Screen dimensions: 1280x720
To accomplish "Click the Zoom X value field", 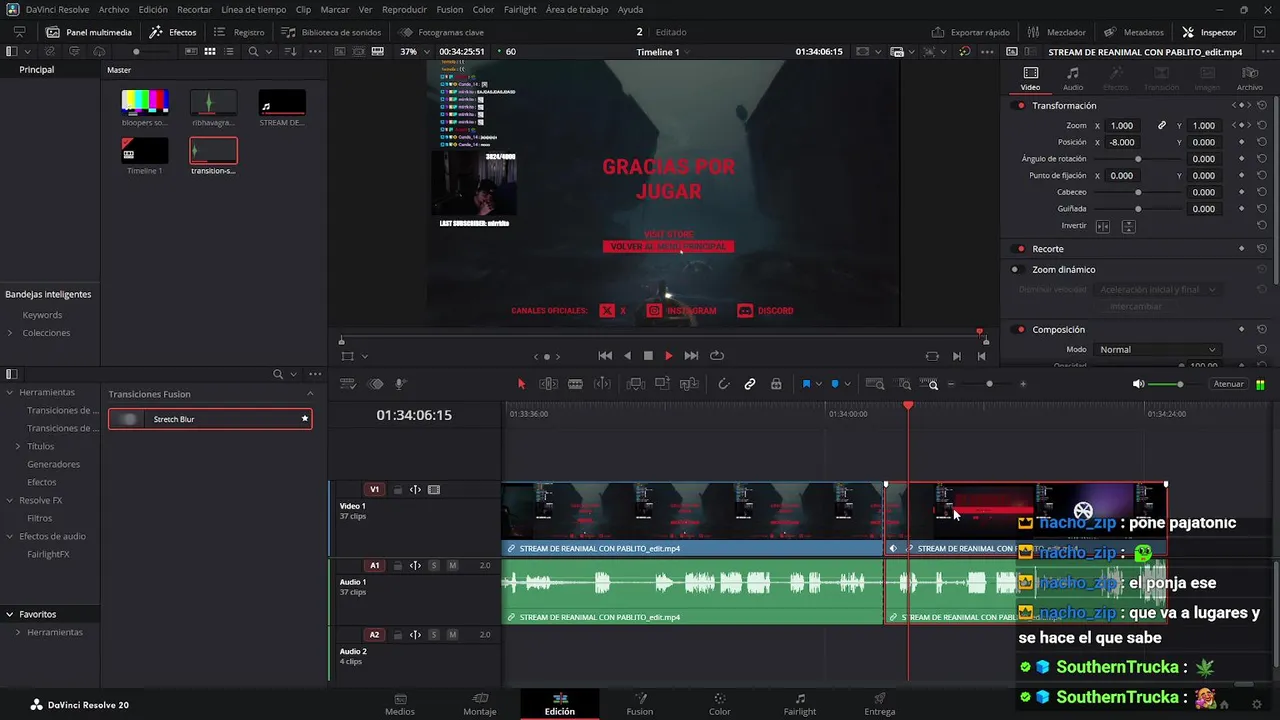I will click(1122, 126).
